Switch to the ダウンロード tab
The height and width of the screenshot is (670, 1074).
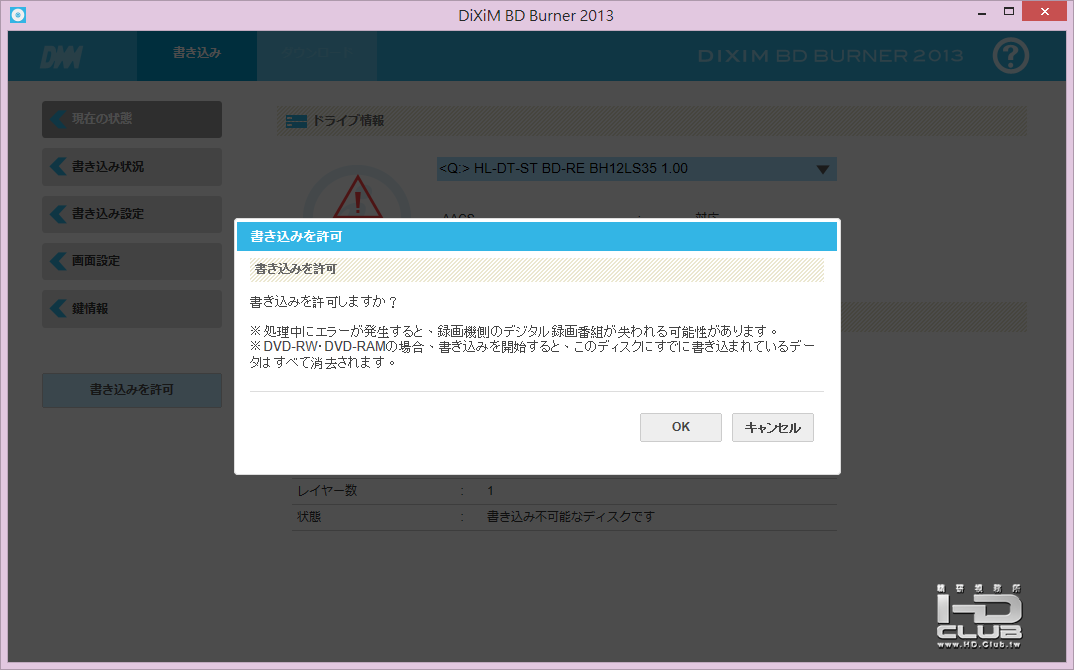point(316,53)
